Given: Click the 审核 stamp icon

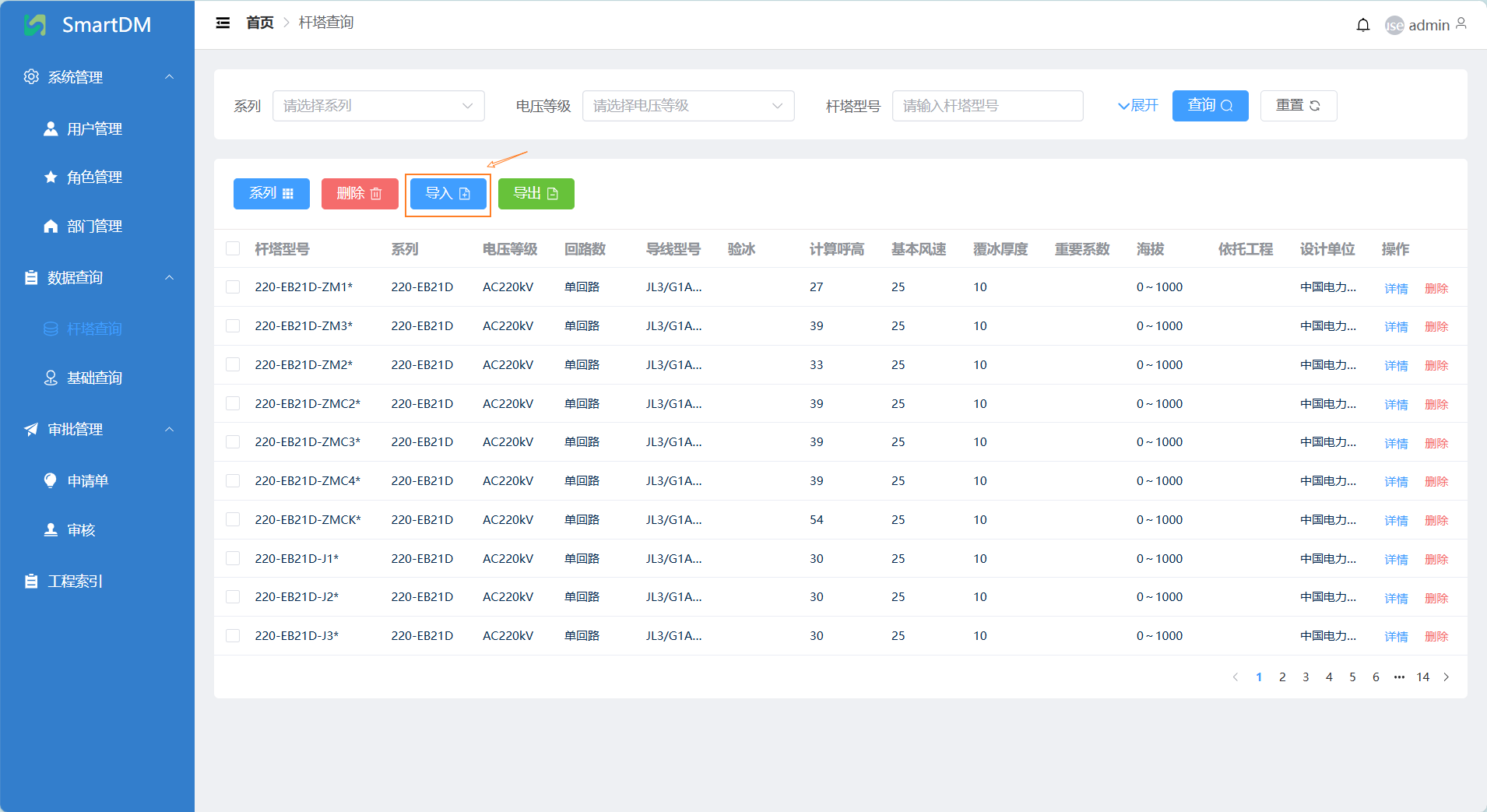Looking at the screenshot, I should tap(51, 529).
